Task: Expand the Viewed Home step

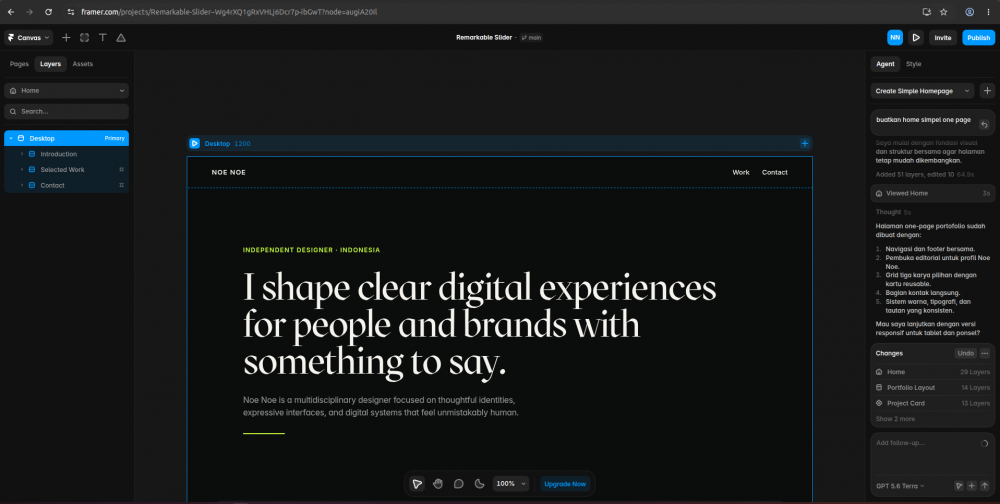Action: click(x=932, y=193)
